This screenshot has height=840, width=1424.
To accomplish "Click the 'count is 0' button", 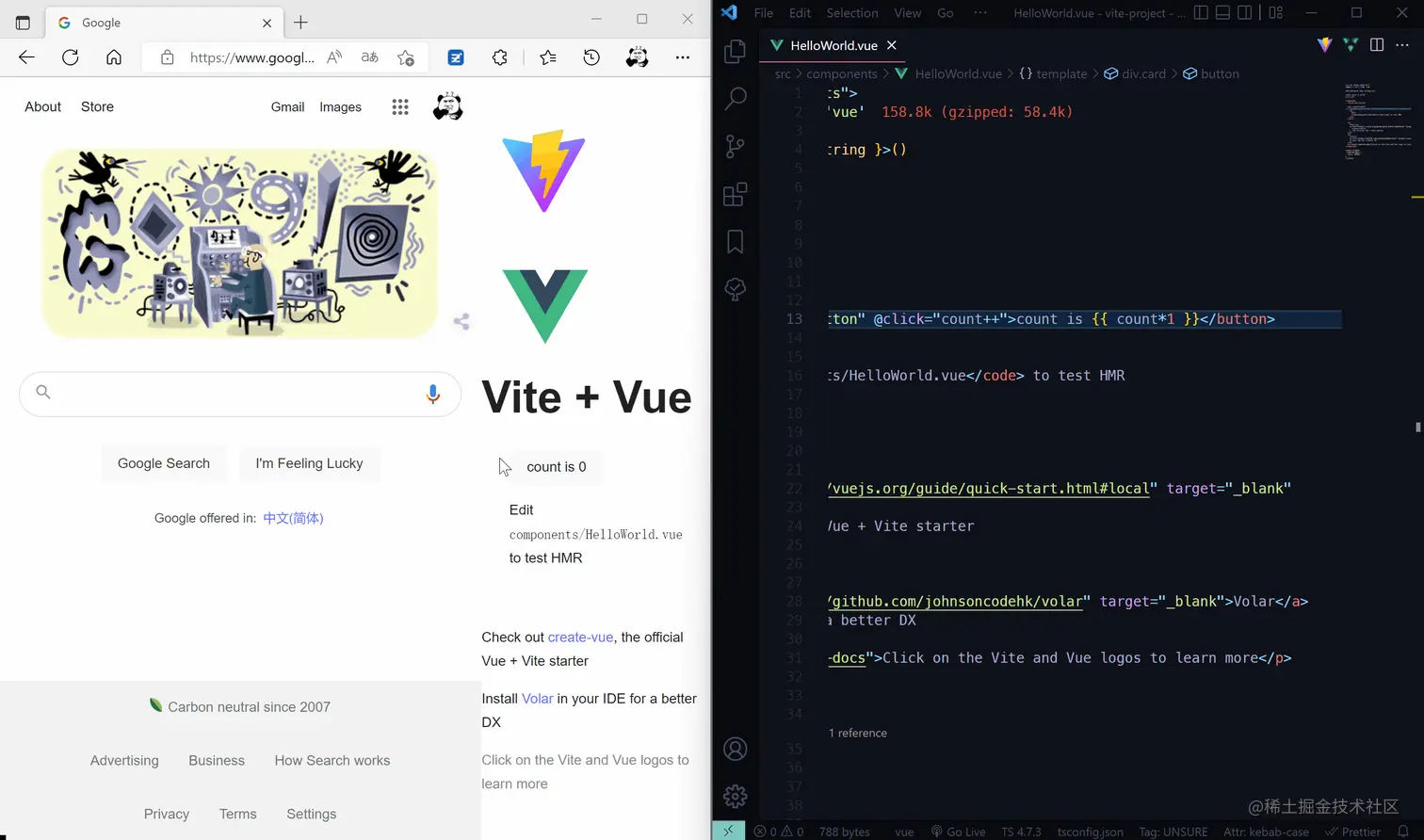I will tap(557, 467).
